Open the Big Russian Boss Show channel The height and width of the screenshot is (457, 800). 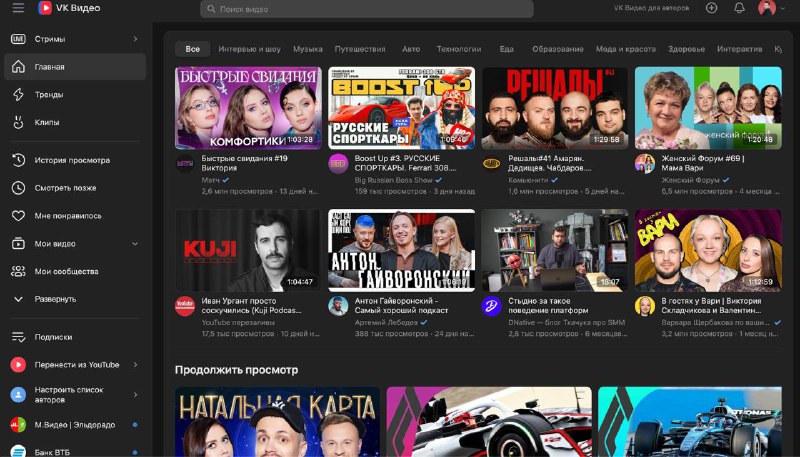tap(393, 180)
